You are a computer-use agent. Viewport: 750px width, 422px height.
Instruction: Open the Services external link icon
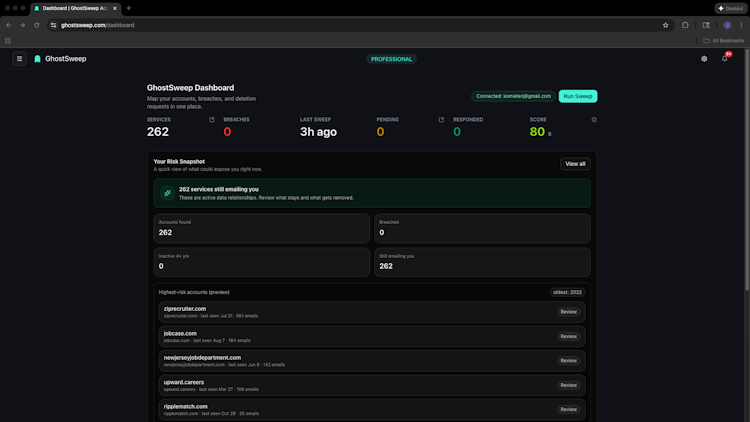coord(211,120)
